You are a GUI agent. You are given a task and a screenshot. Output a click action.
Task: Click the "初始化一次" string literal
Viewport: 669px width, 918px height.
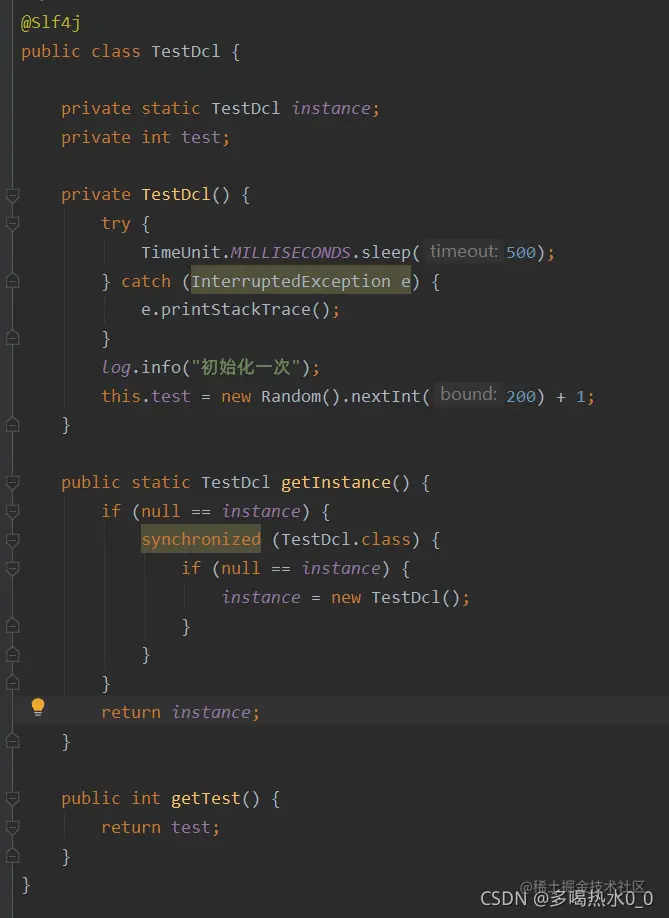coord(246,367)
